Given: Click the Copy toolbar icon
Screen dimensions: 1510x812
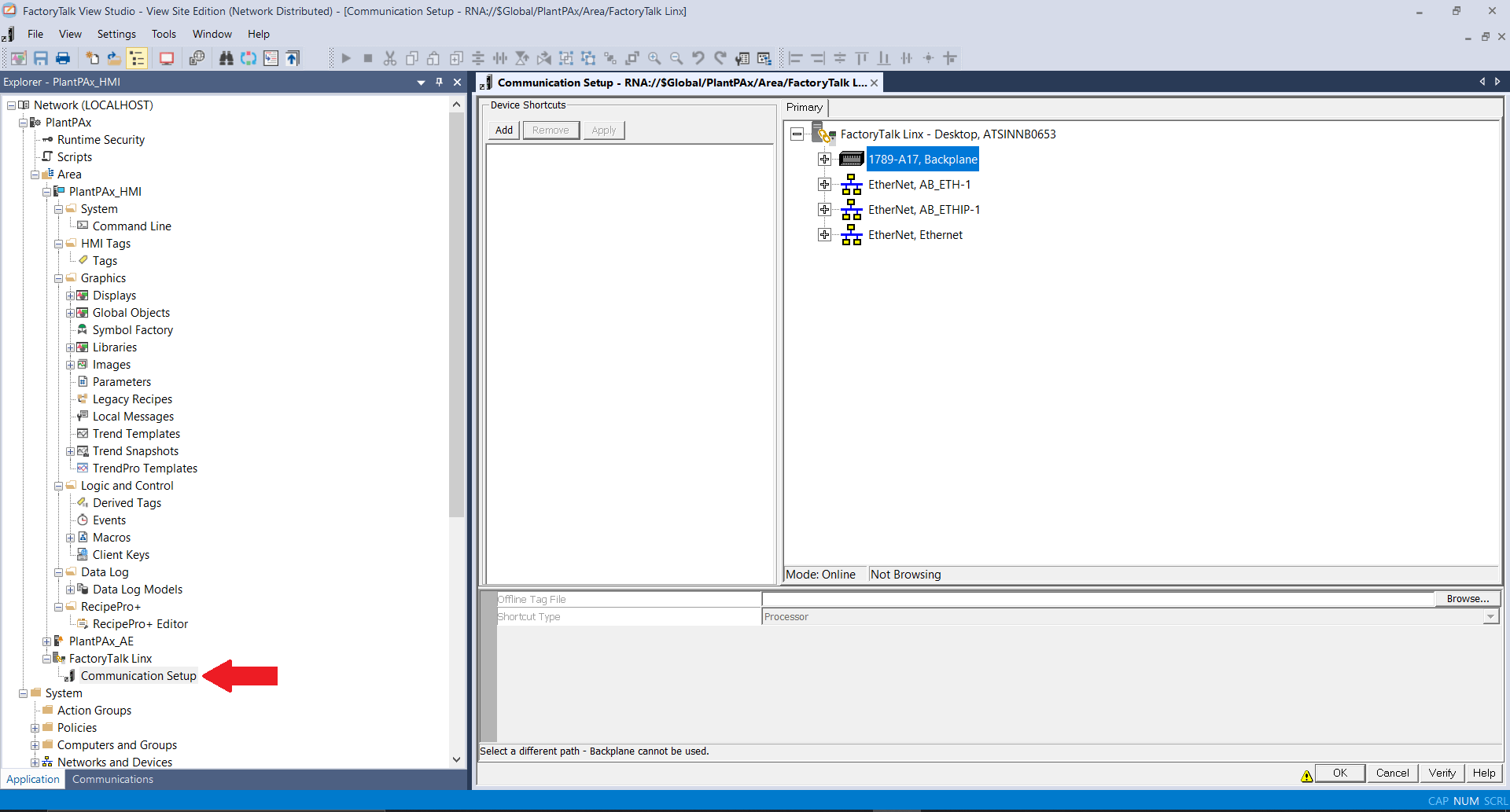Looking at the screenshot, I should [x=412, y=58].
